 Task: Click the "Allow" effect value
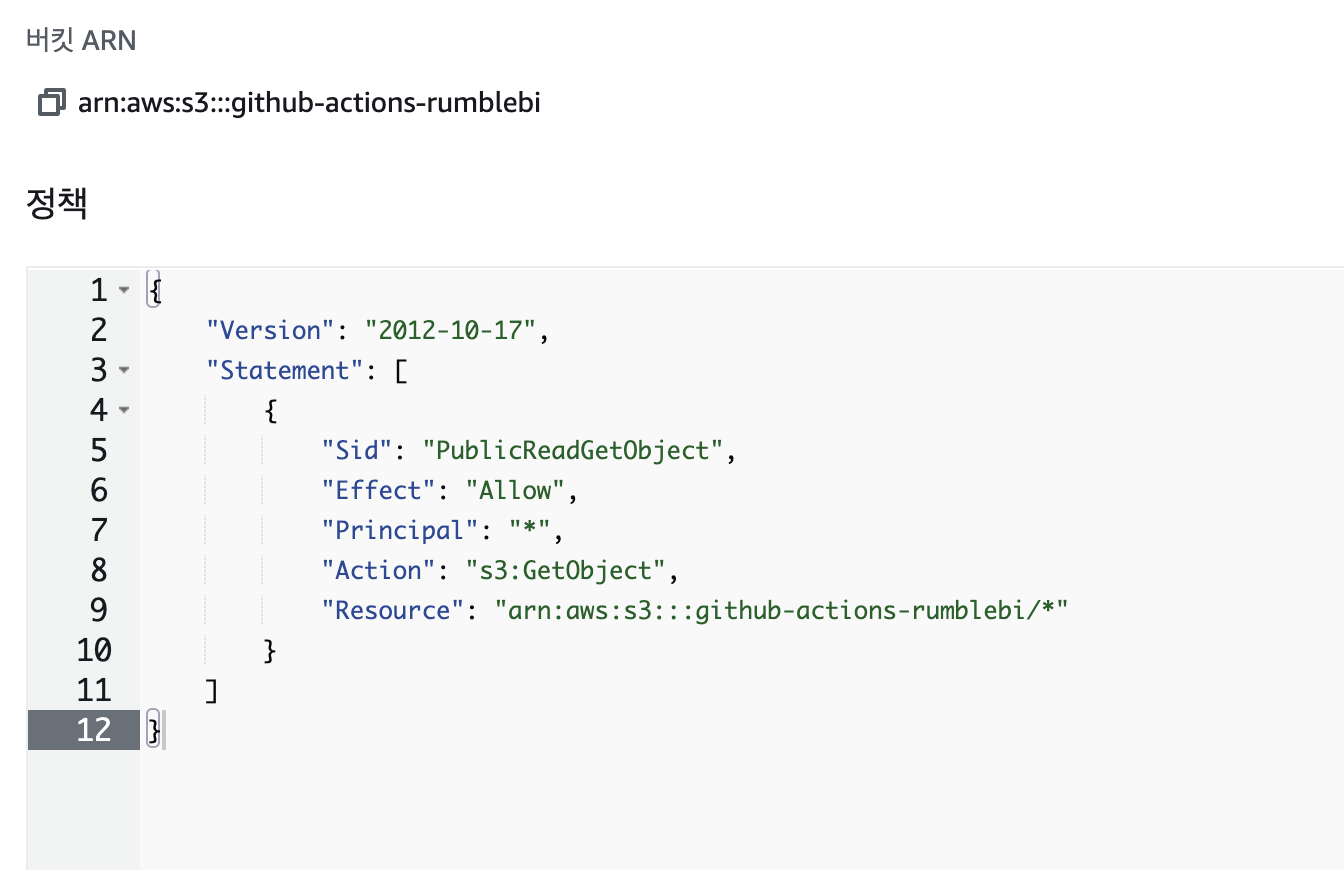pos(515,490)
